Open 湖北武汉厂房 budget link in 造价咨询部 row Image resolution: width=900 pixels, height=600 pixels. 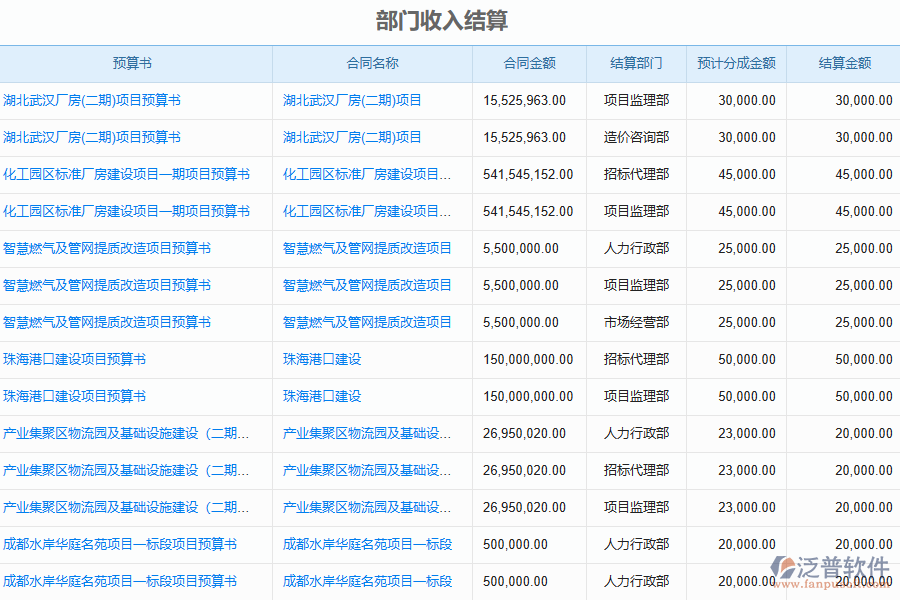point(92,137)
